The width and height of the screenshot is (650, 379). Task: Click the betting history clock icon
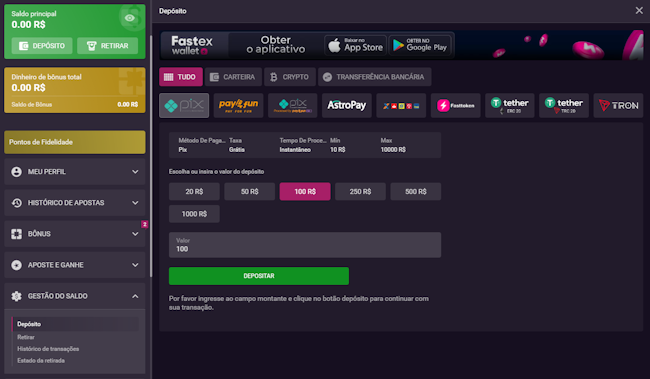(x=17, y=203)
